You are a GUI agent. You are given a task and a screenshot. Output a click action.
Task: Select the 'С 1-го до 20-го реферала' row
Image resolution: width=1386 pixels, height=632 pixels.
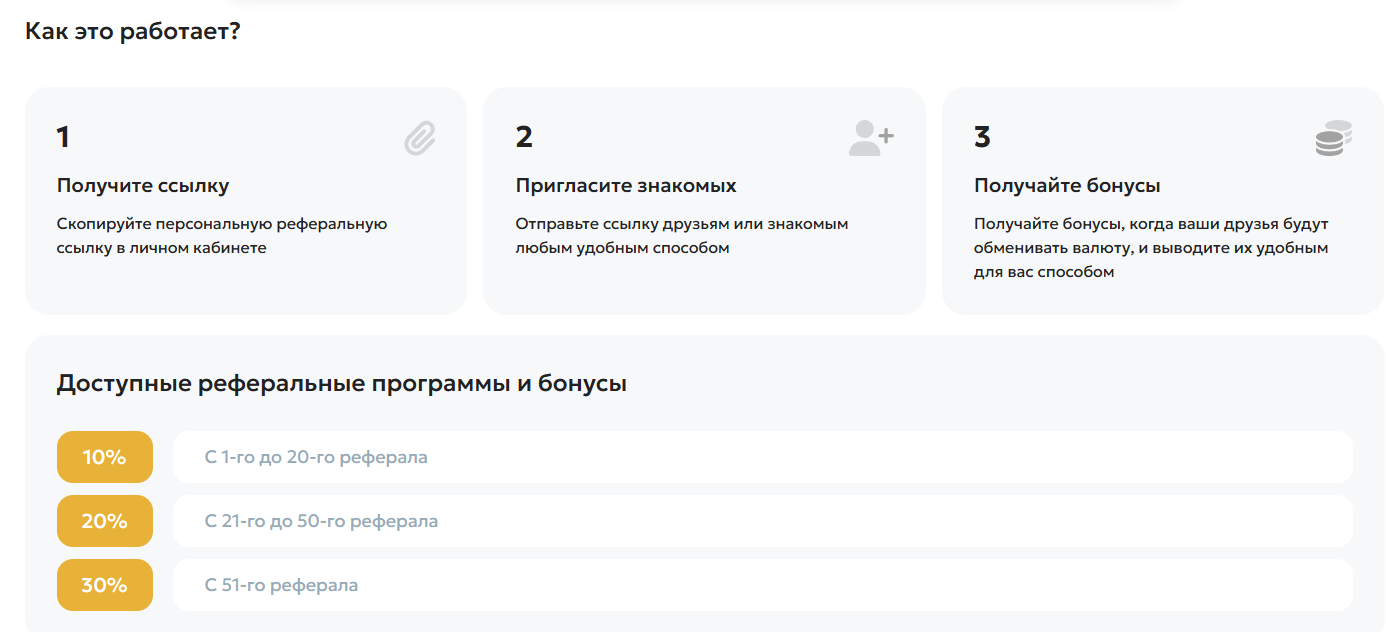click(762, 457)
